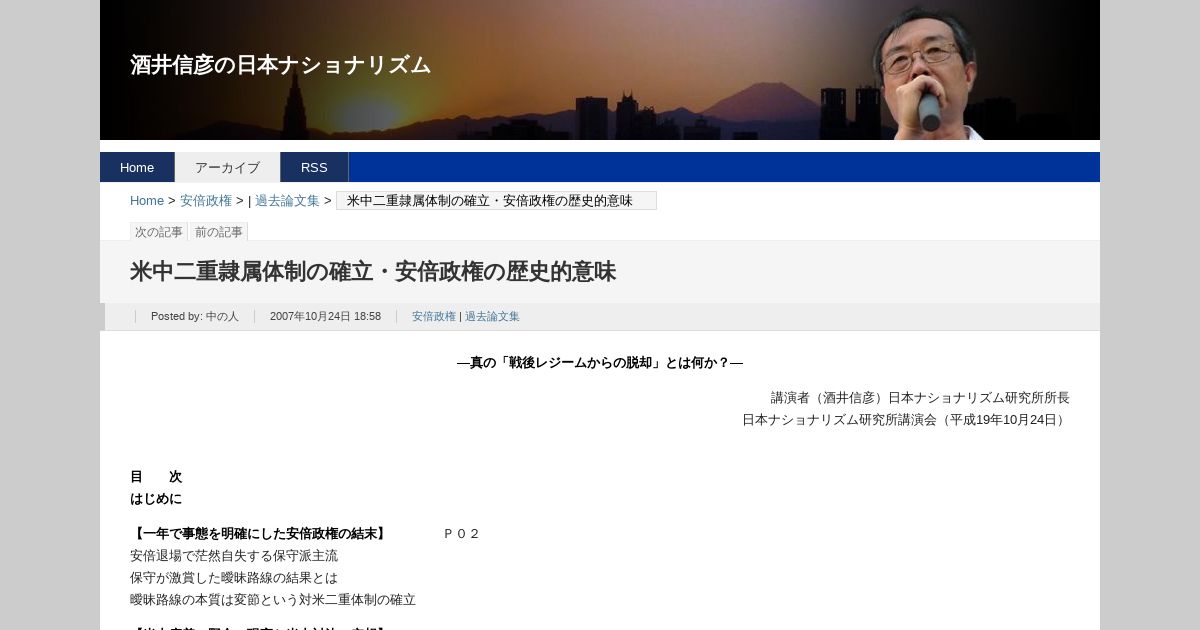Go to 次の記事

pos(159,232)
